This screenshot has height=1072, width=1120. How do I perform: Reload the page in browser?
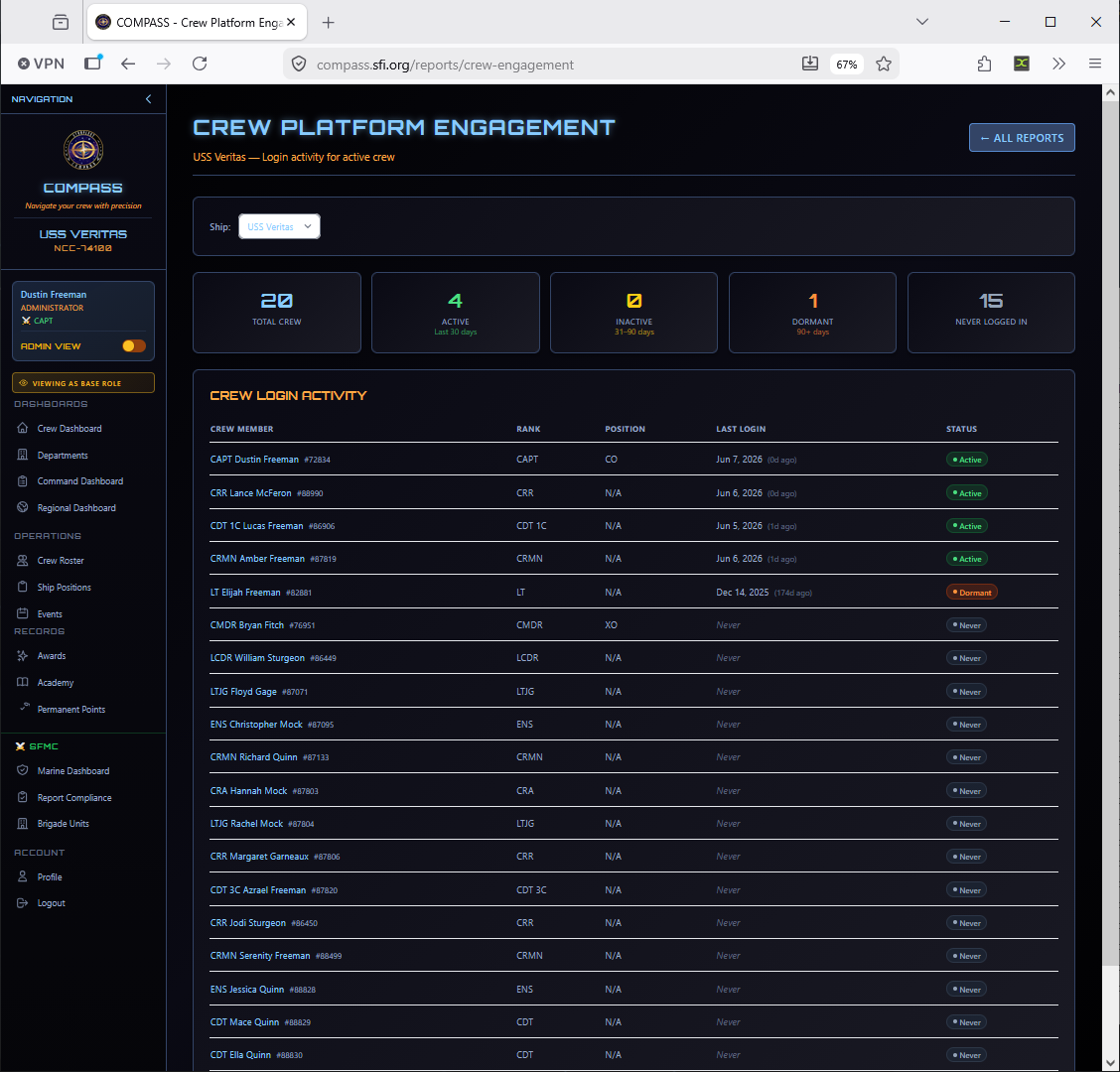[x=200, y=65]
